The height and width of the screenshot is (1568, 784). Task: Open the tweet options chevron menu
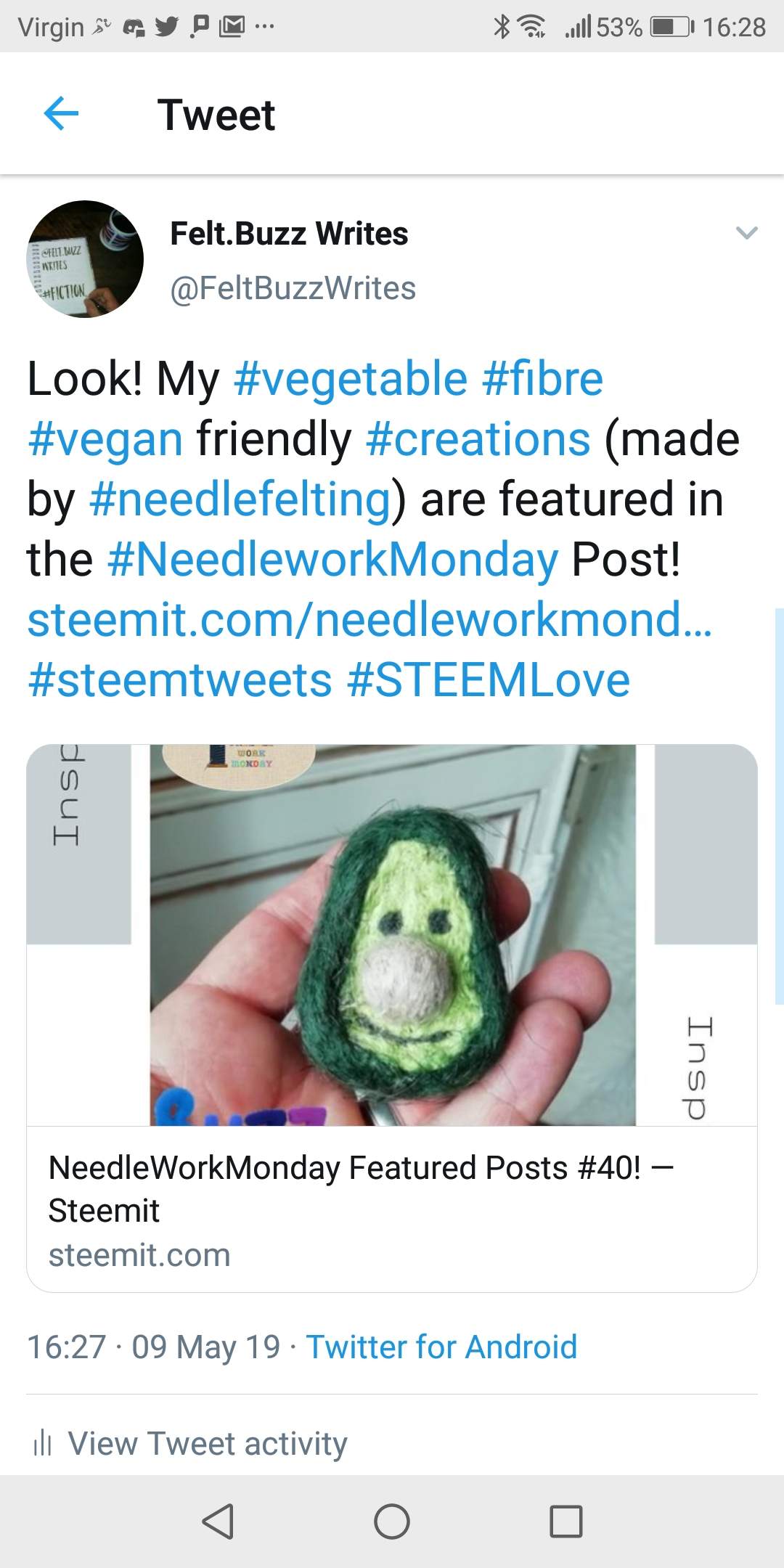[746, 233]
